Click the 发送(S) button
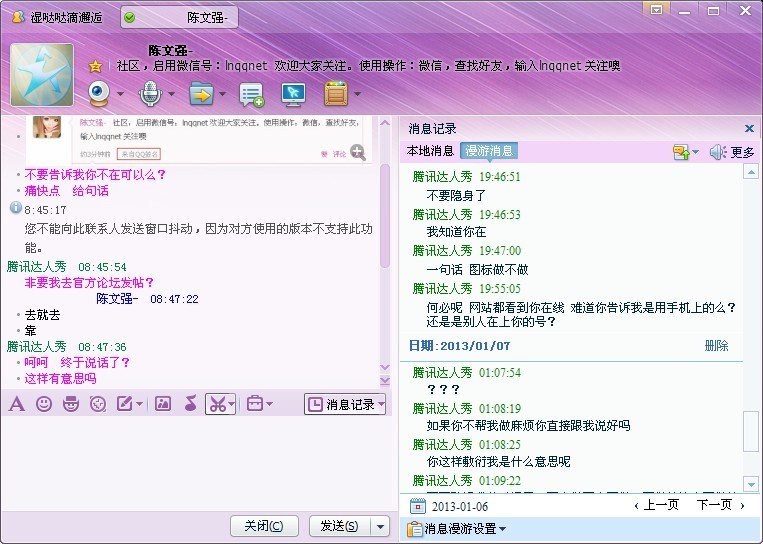The height and width of the screenshot is (544, 763). 340,526
